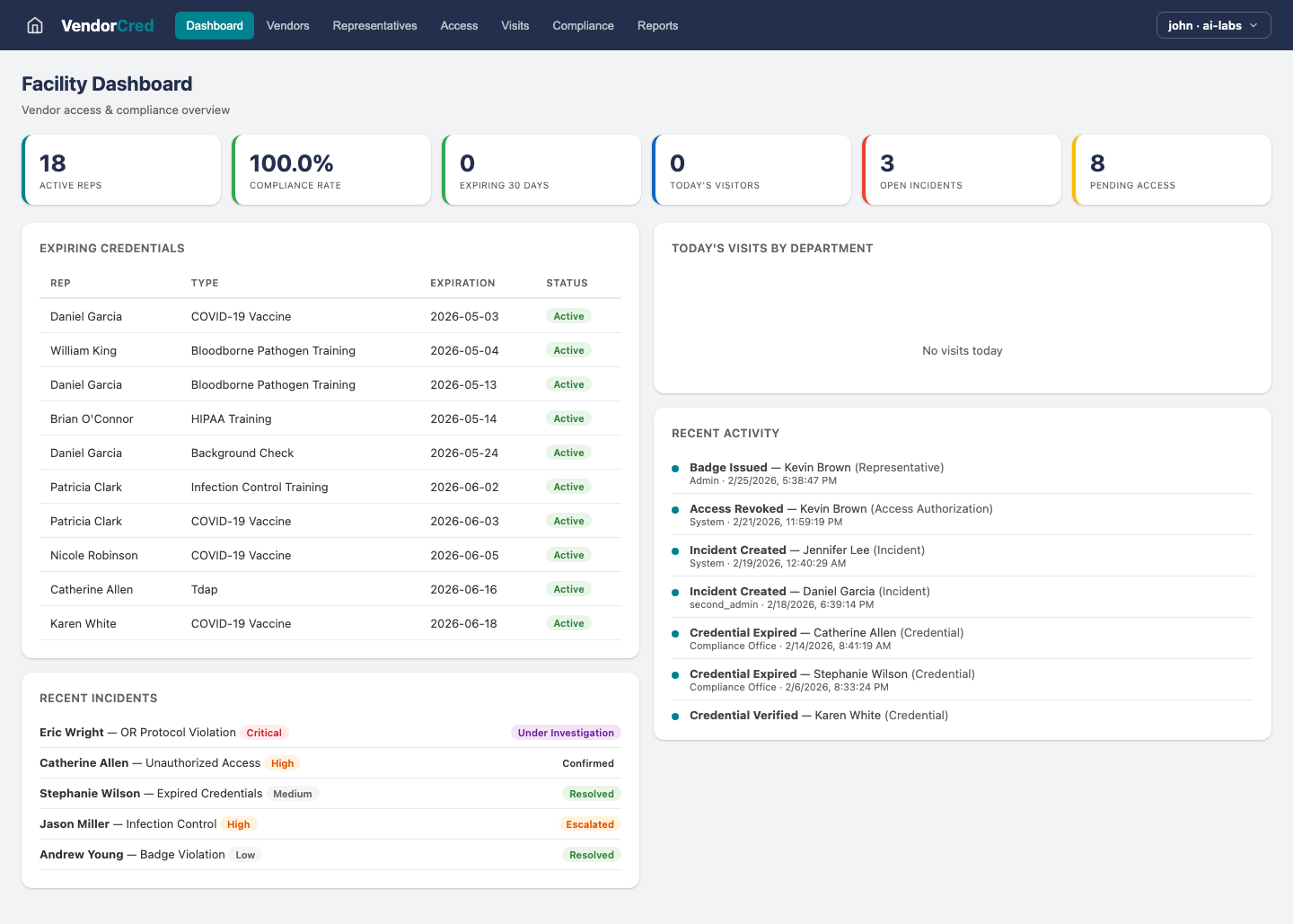1293x924 pixels.
Task: Go to the Reports page
Action: [657, 25]
